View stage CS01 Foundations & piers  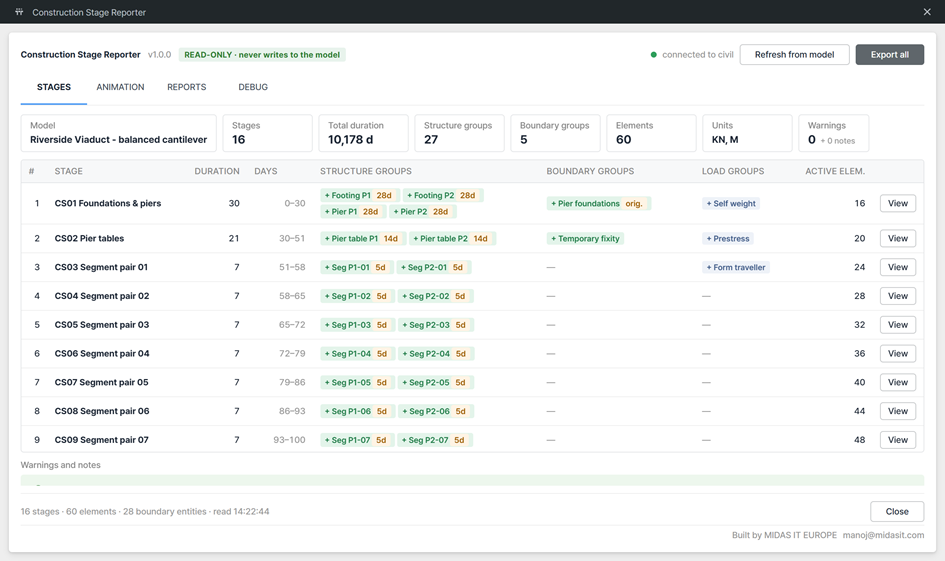tap(897, 204)
